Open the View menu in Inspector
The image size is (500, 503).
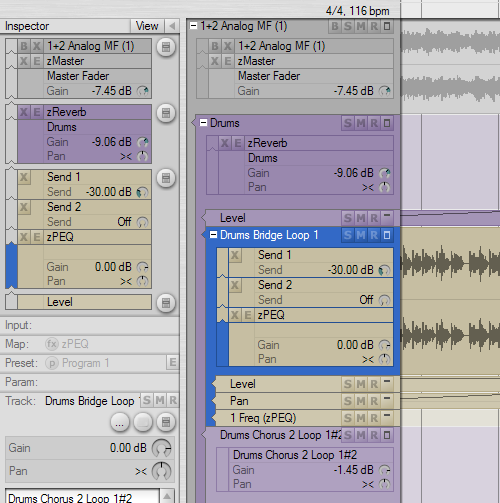point(147,26)
